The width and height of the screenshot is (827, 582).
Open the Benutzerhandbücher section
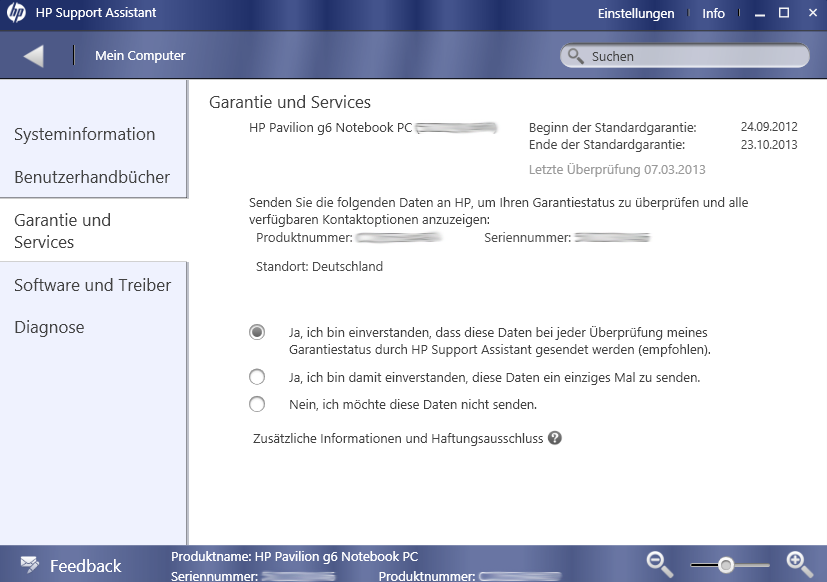click(x=92, y=177)
